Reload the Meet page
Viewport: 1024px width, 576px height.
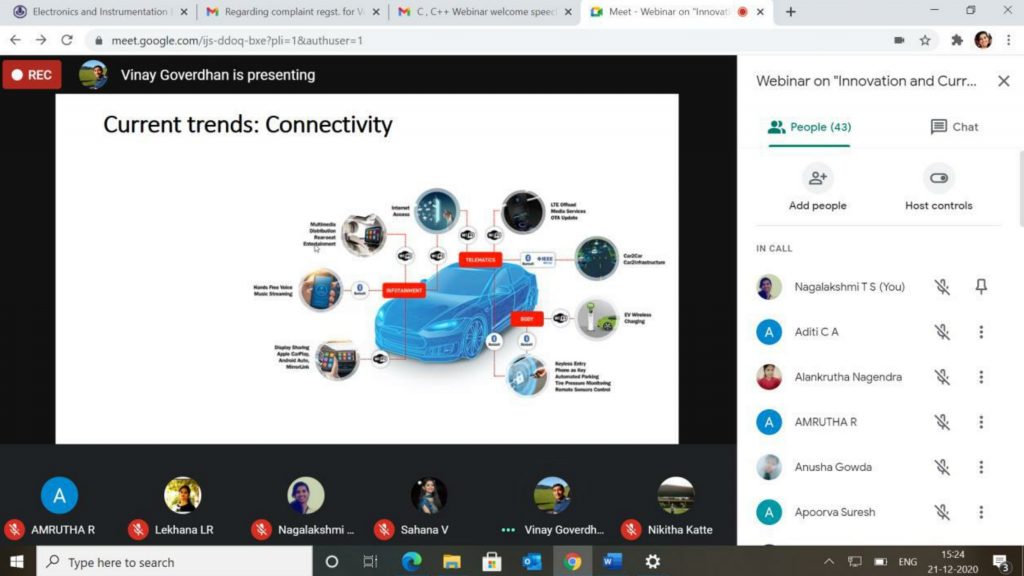coord(67,40)
